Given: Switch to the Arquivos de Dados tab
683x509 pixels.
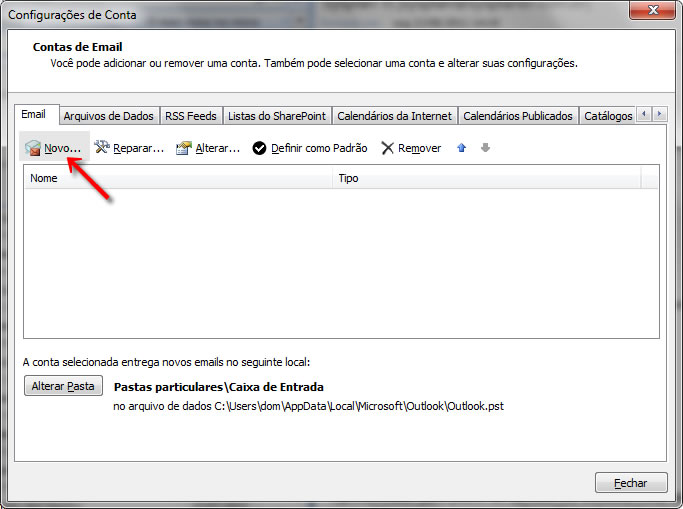Looking at the screenshot, I should point(108,116).
